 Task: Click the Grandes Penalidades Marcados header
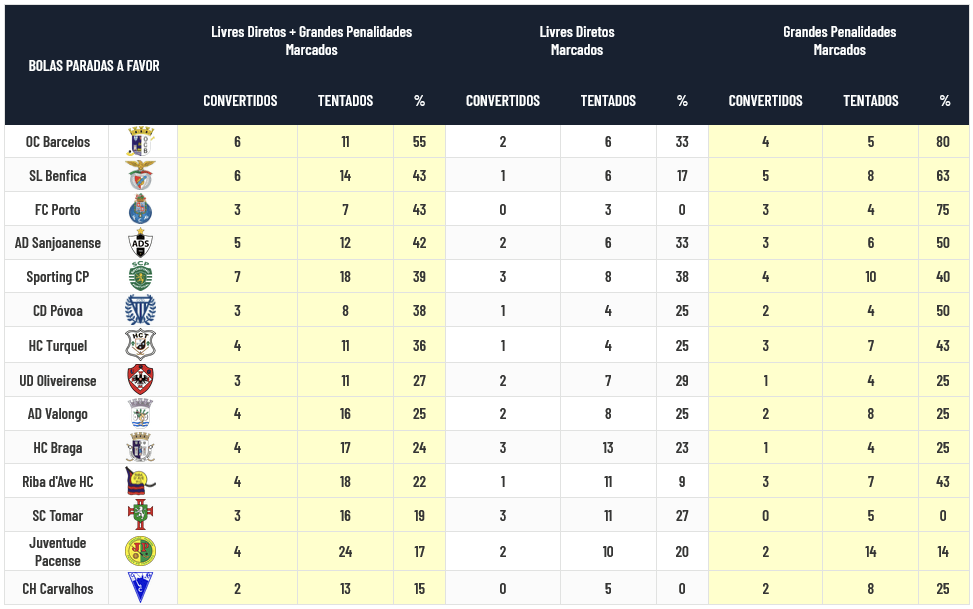(x=839, y=41)
